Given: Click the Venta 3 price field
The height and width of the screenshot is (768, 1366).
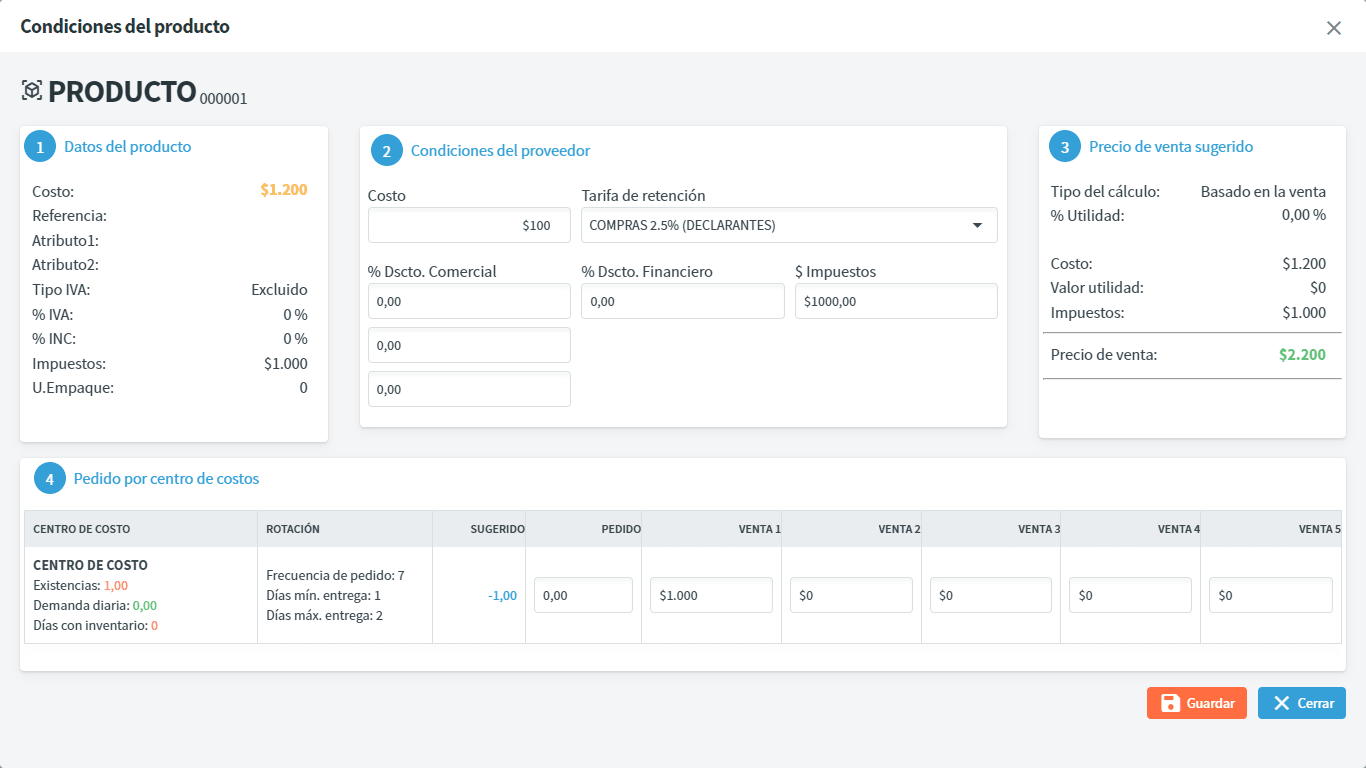Looking at the screenshot, I should coord(991,595).
